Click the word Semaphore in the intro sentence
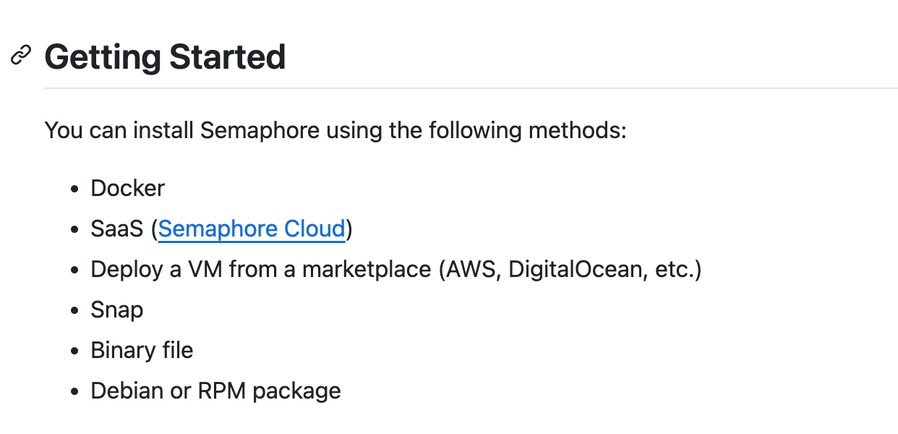This screenshot has width=898, height=434. point(254,130)
